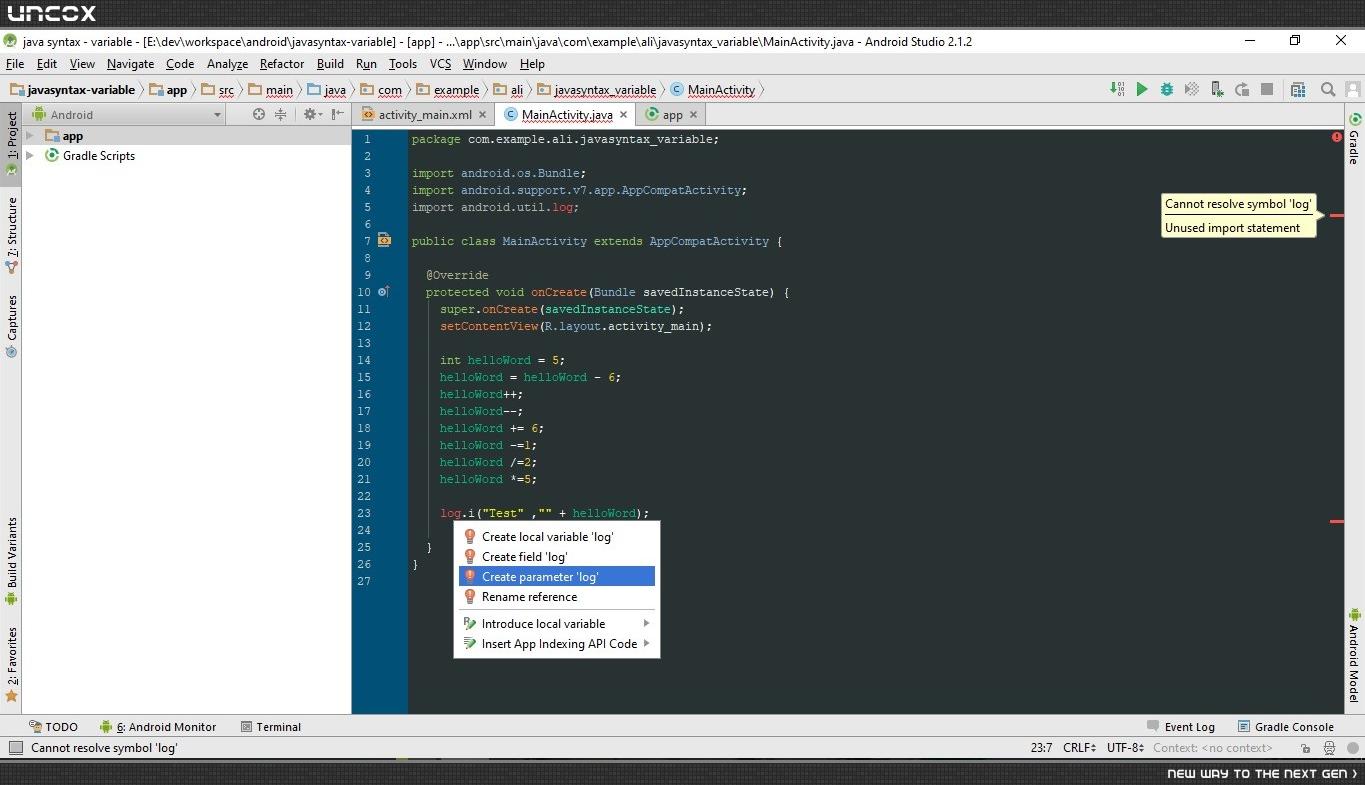The width and height of the screenshot is (1365, 785).
Task: Open the Android Monitor tool window
Action: coord(158,727)
